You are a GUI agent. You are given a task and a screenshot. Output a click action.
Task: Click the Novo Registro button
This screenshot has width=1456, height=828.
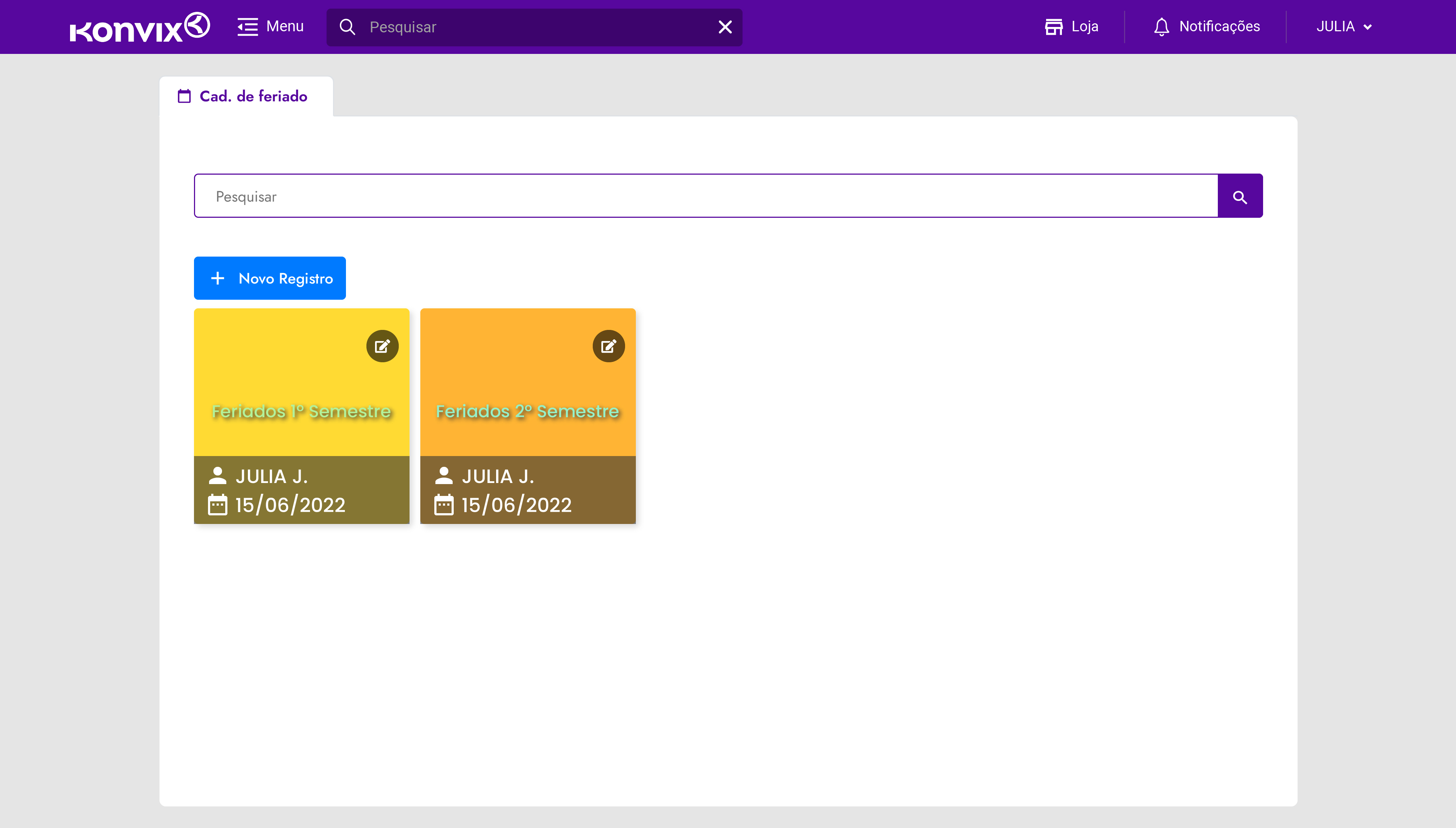tap(269, 278)
